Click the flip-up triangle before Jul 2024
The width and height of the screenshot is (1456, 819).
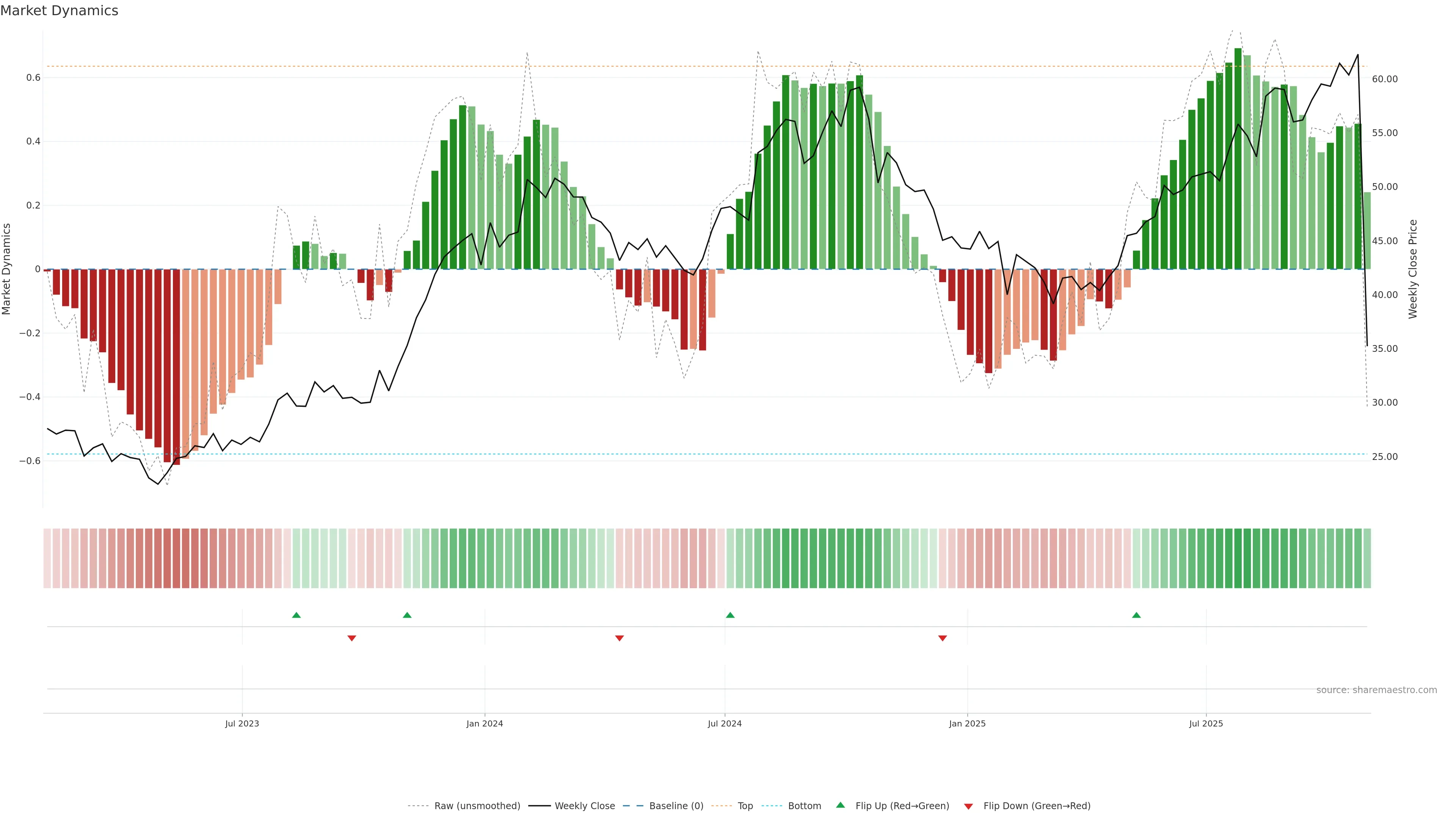(730, 615)
